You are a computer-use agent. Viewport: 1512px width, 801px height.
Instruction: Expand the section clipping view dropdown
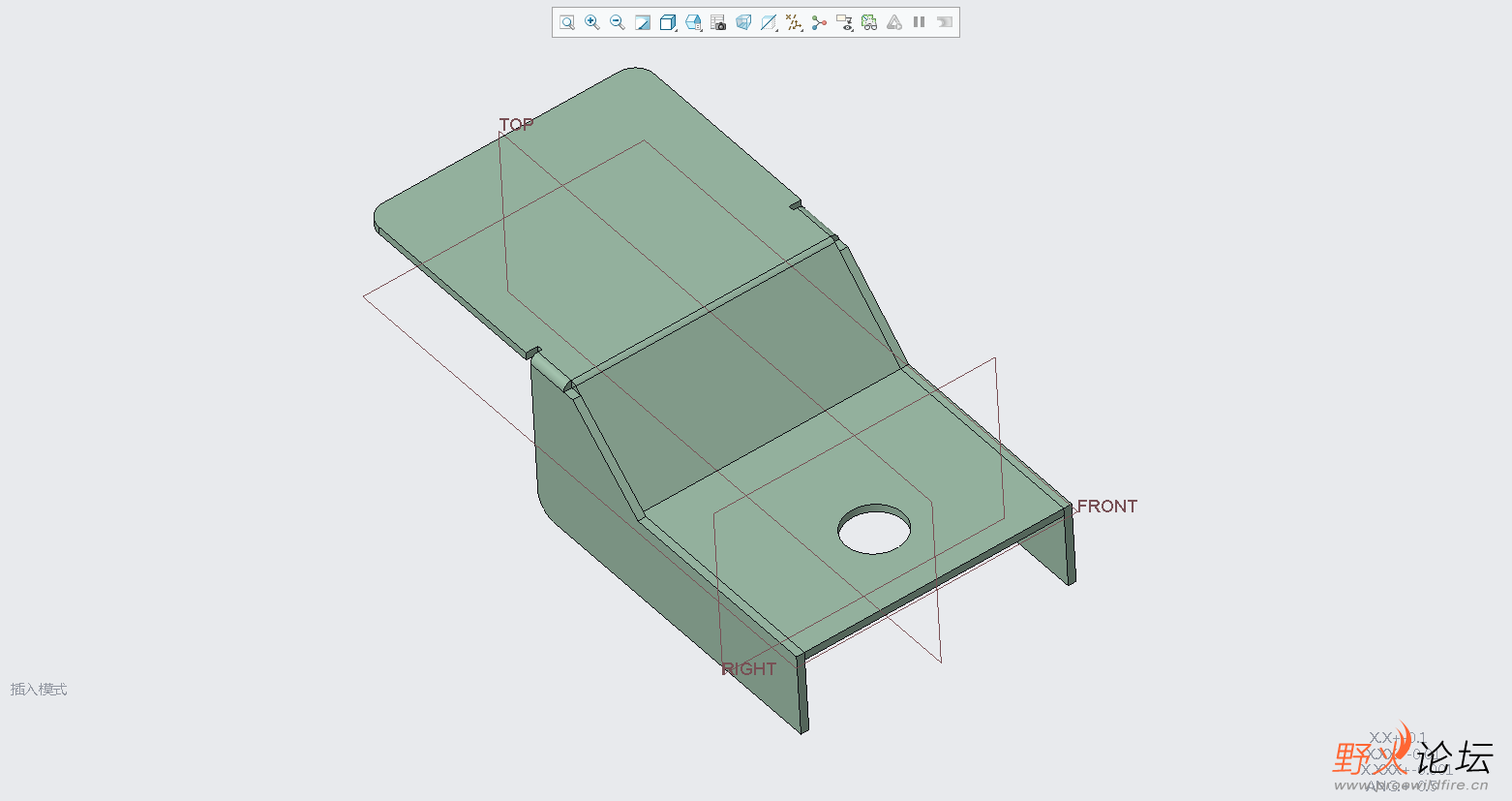pyautogui.click(x=769, y=22)
